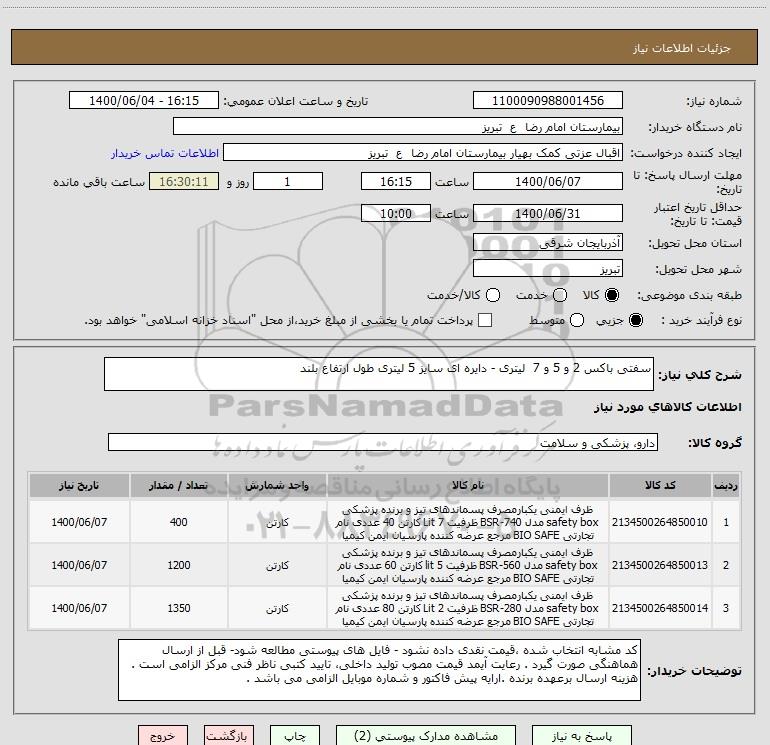This screenshot has height=745, width=770.
Task: Click the تاریخ نیاز column header
Action: click(x=79, y=485)
